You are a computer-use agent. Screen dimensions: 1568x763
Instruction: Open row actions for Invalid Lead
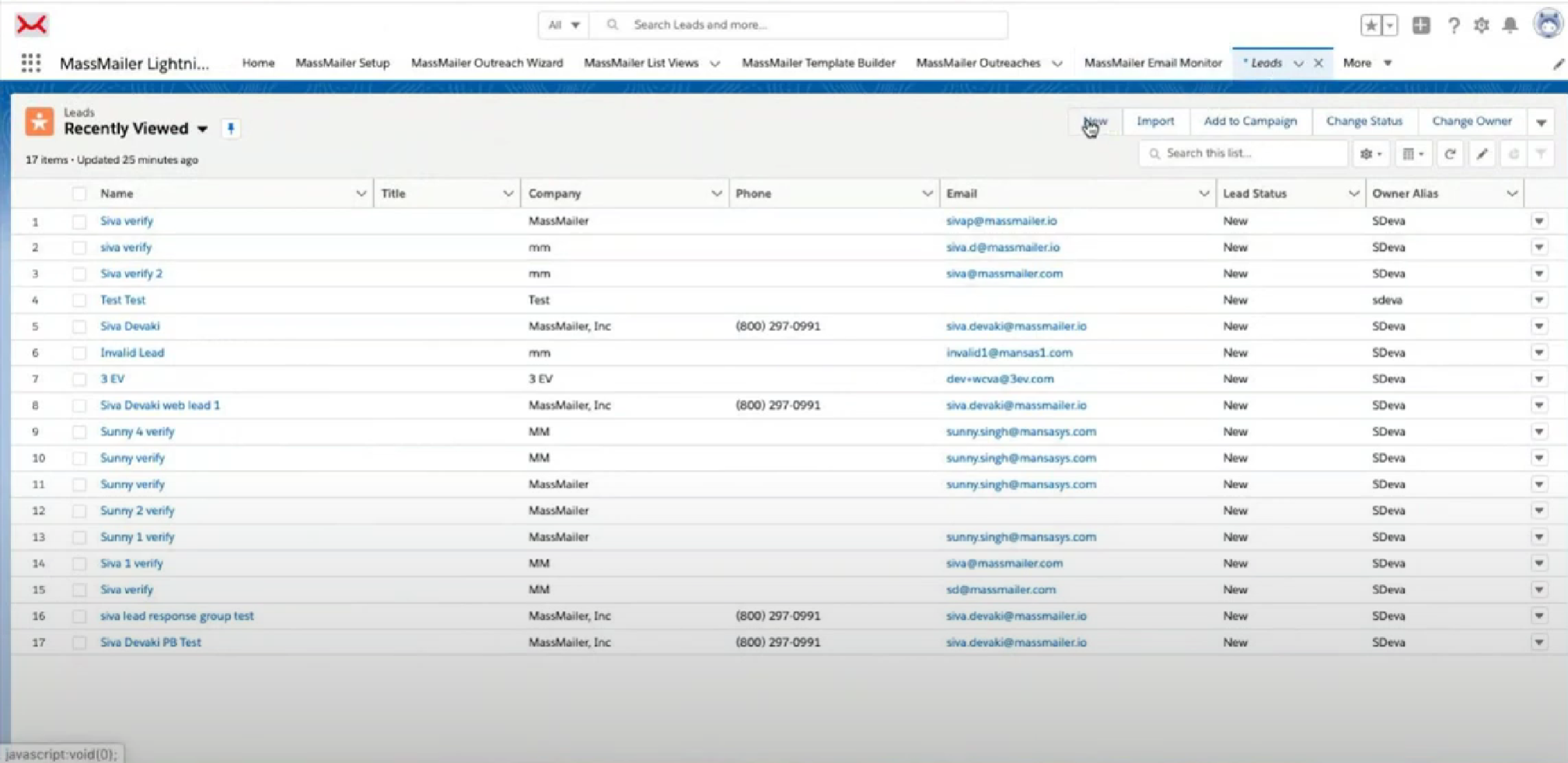1539,353
